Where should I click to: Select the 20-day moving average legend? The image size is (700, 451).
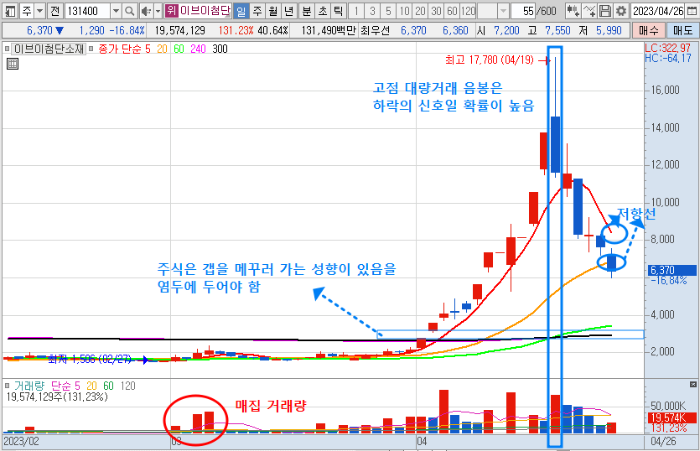click(x=162, y=49)
